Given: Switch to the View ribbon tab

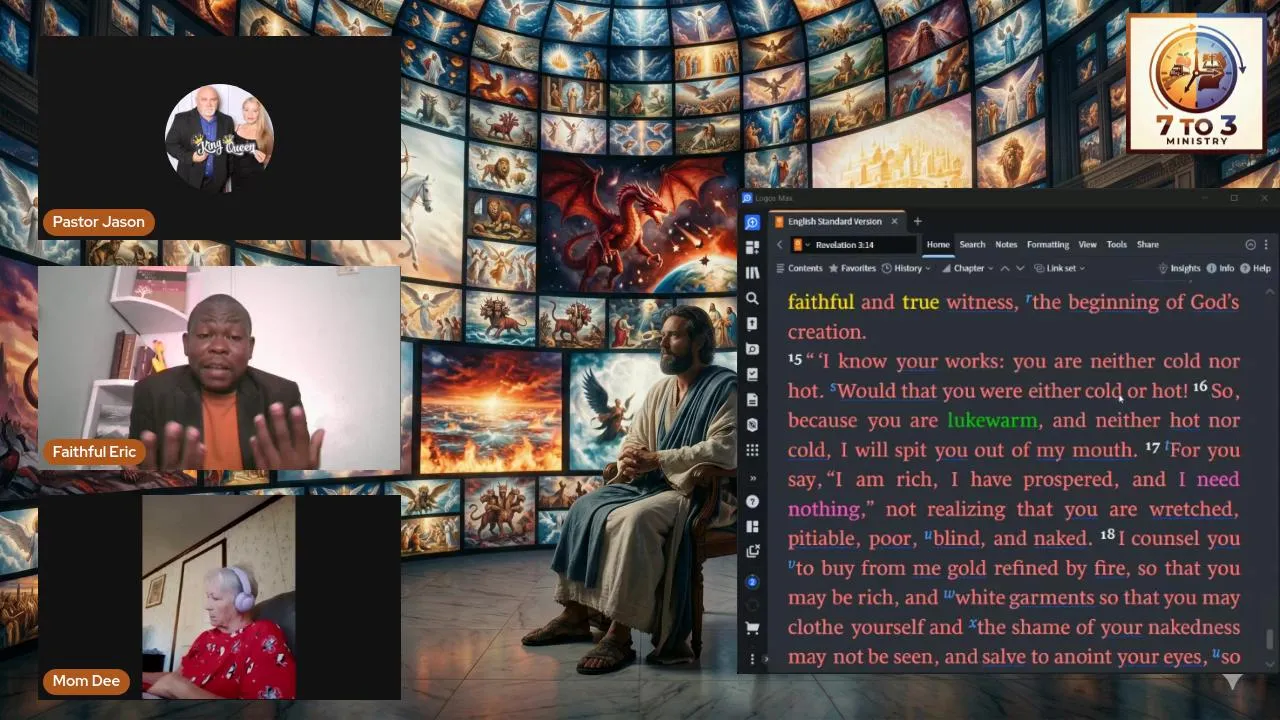Looking at the screenshot, I should 1087,244.
